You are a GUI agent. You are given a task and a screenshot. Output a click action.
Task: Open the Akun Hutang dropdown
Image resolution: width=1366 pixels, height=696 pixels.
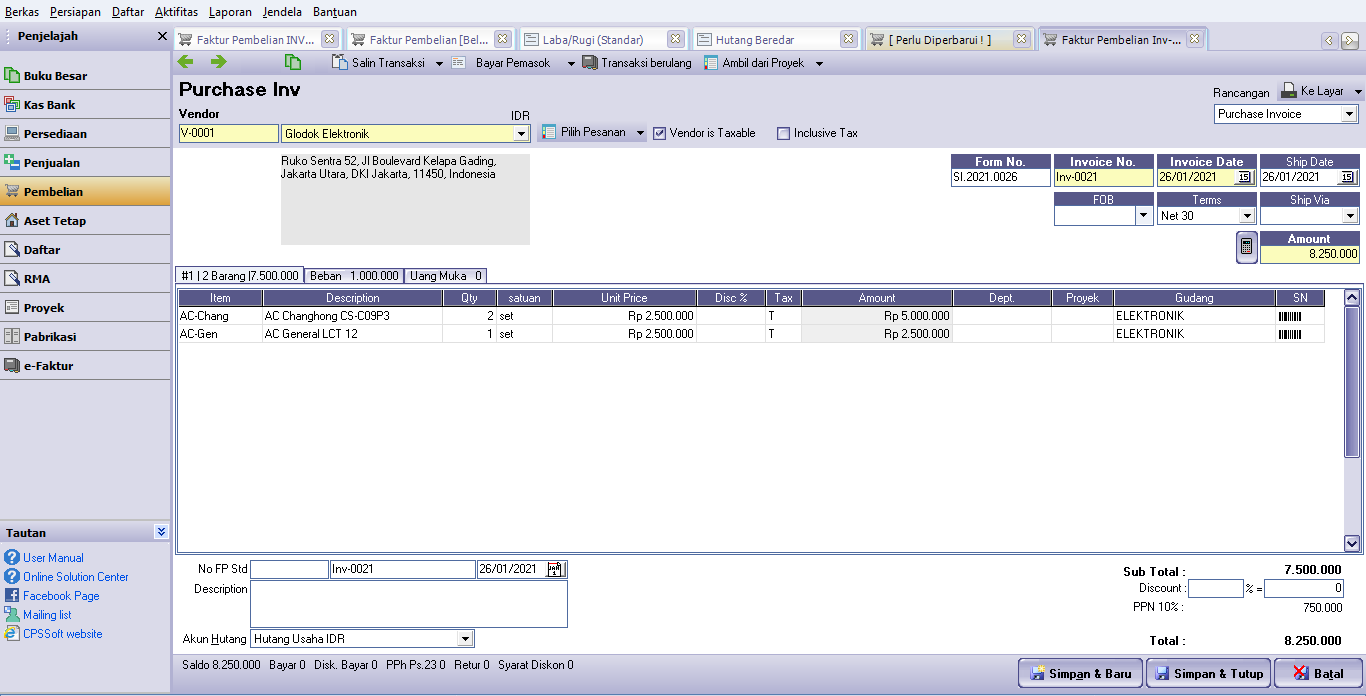(x=464, y=639)
